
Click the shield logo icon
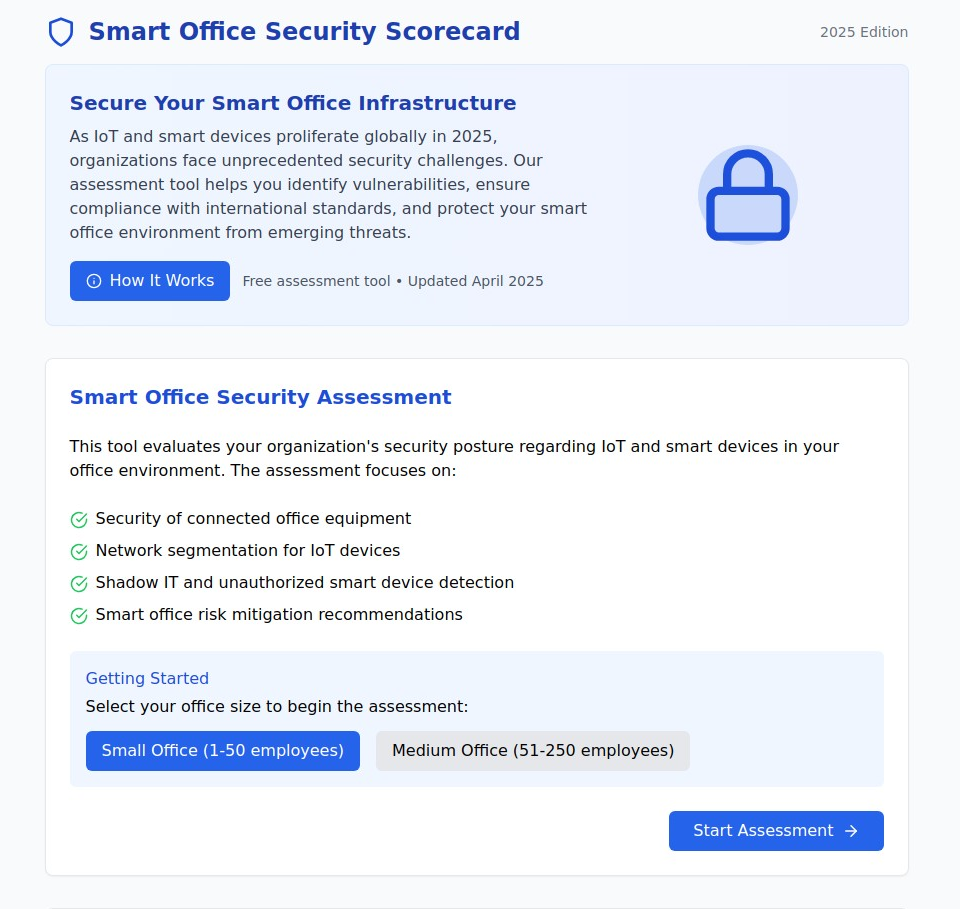coord(61,32)
